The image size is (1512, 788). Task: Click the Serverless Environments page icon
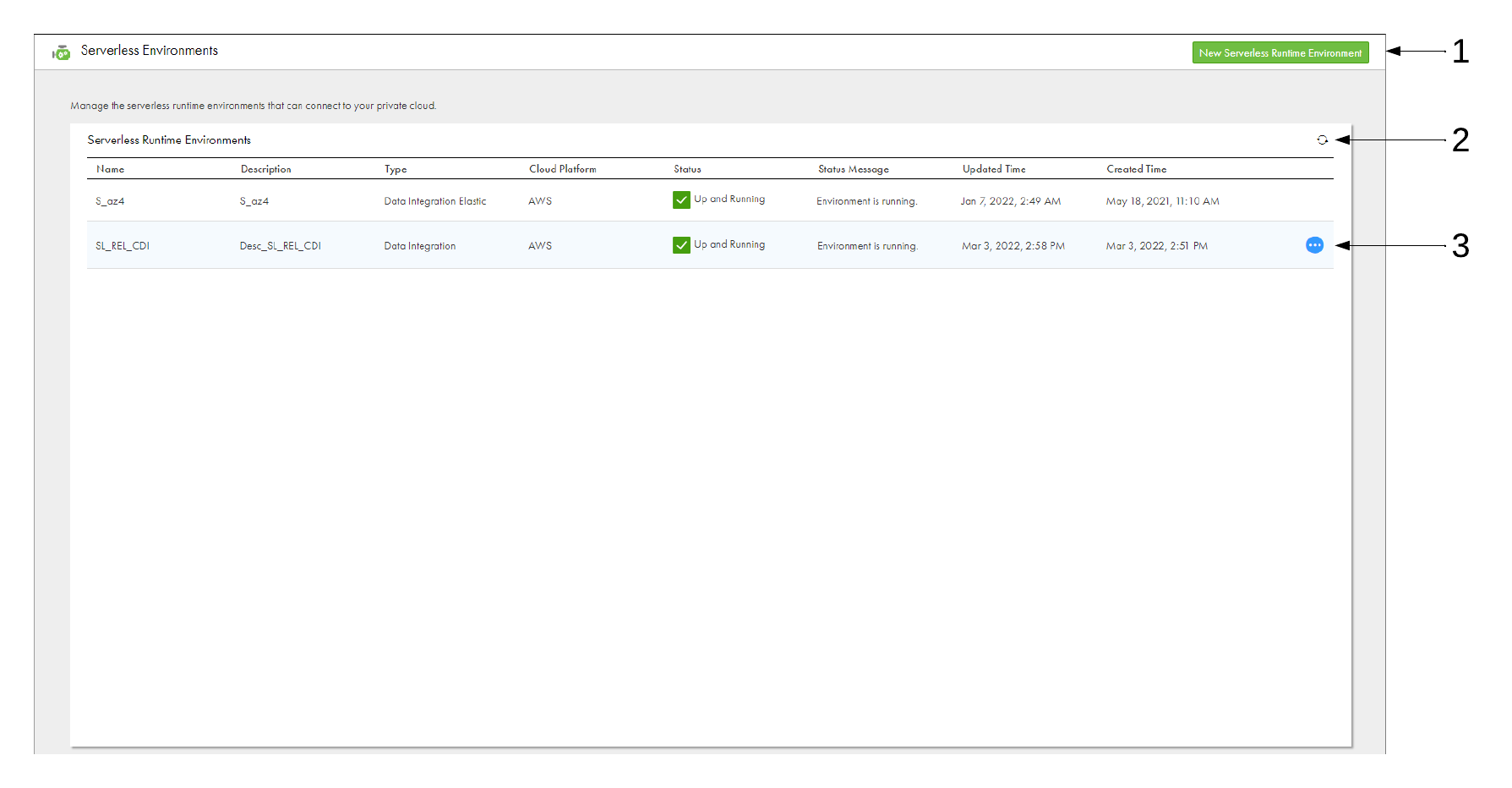point(61,52)
